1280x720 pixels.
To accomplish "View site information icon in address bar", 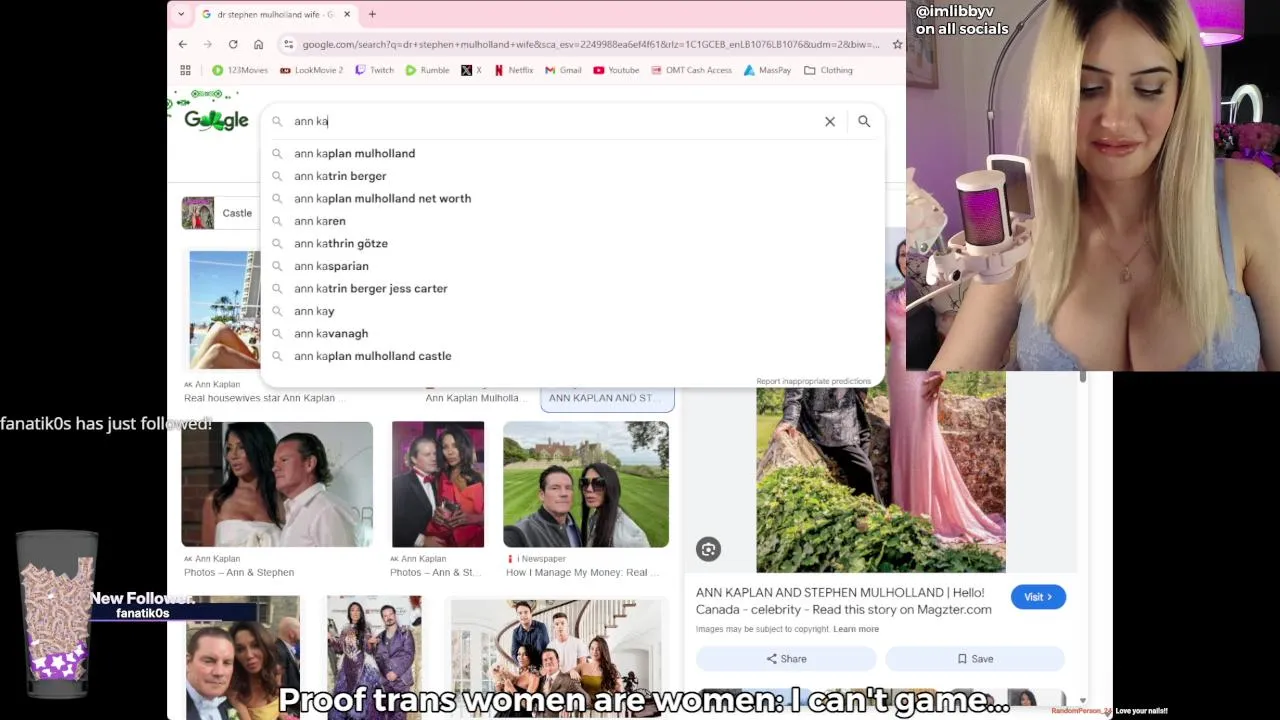I will click(288, 44).
